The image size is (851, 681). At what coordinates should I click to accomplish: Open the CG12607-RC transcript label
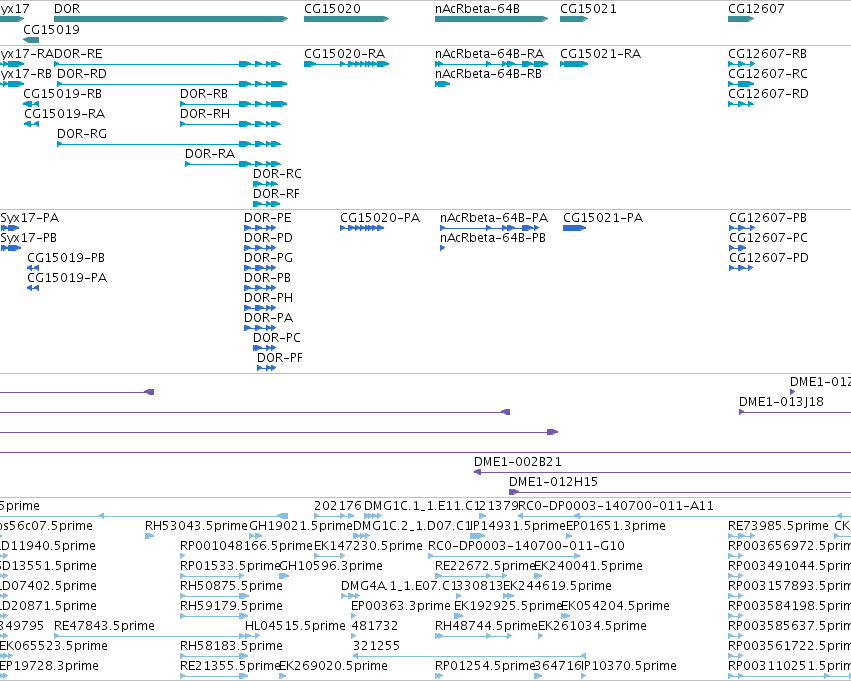[x=768, y=74]
